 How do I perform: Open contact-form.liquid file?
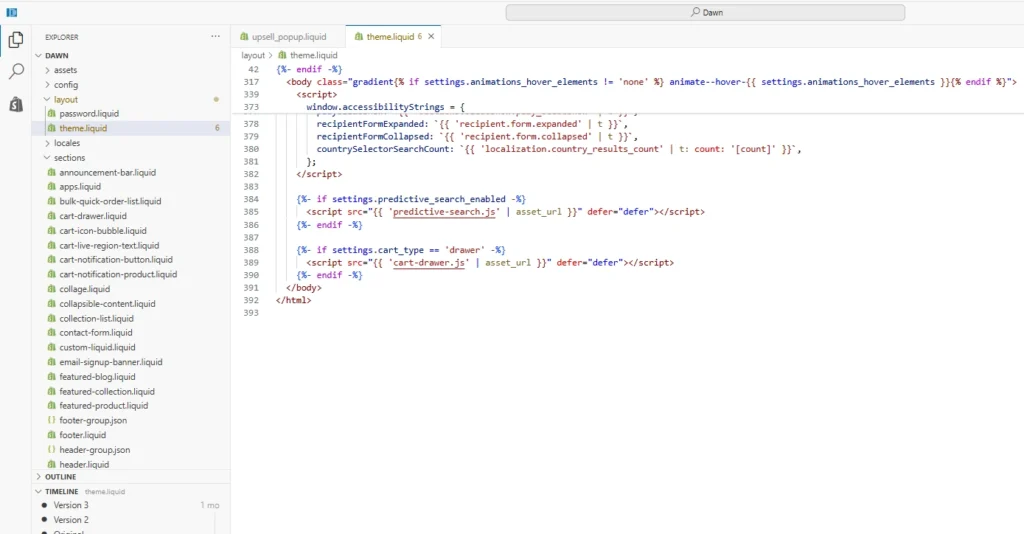tap(95, 333)
